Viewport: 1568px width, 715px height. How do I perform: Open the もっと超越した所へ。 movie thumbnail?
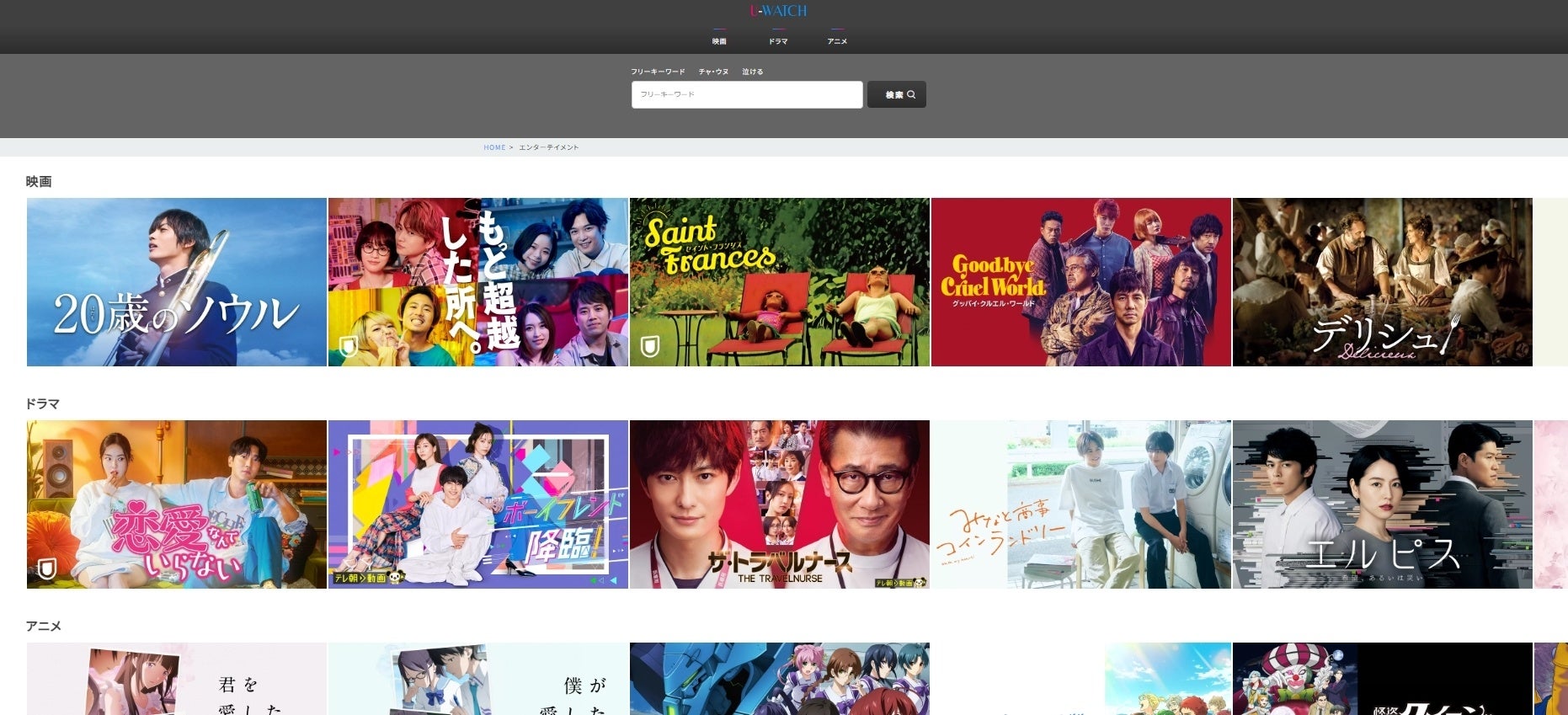point(478,282)
